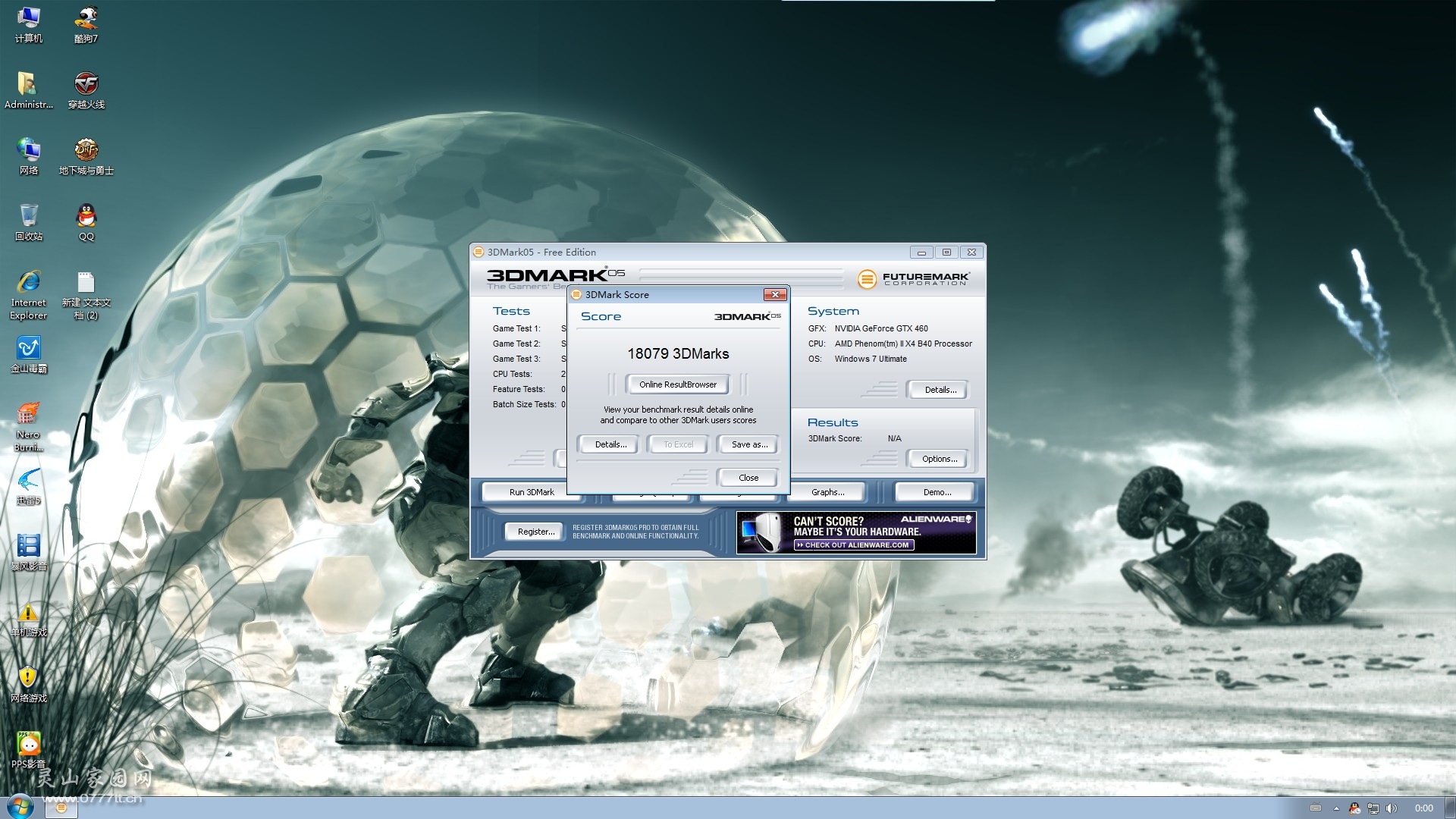Open the Nero Burning desktop icon

29,427
